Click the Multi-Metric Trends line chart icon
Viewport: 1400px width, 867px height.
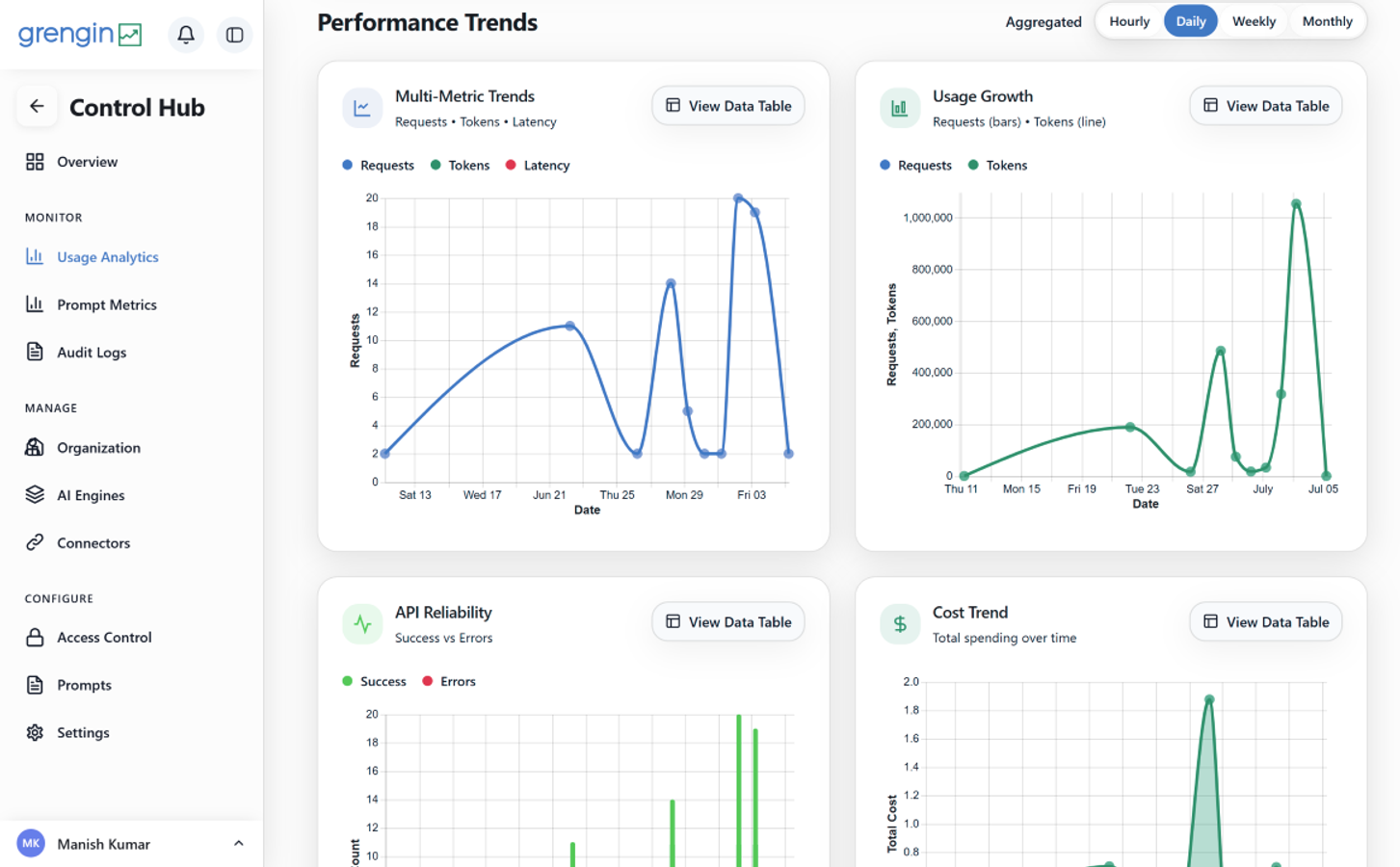coord(362,108)
